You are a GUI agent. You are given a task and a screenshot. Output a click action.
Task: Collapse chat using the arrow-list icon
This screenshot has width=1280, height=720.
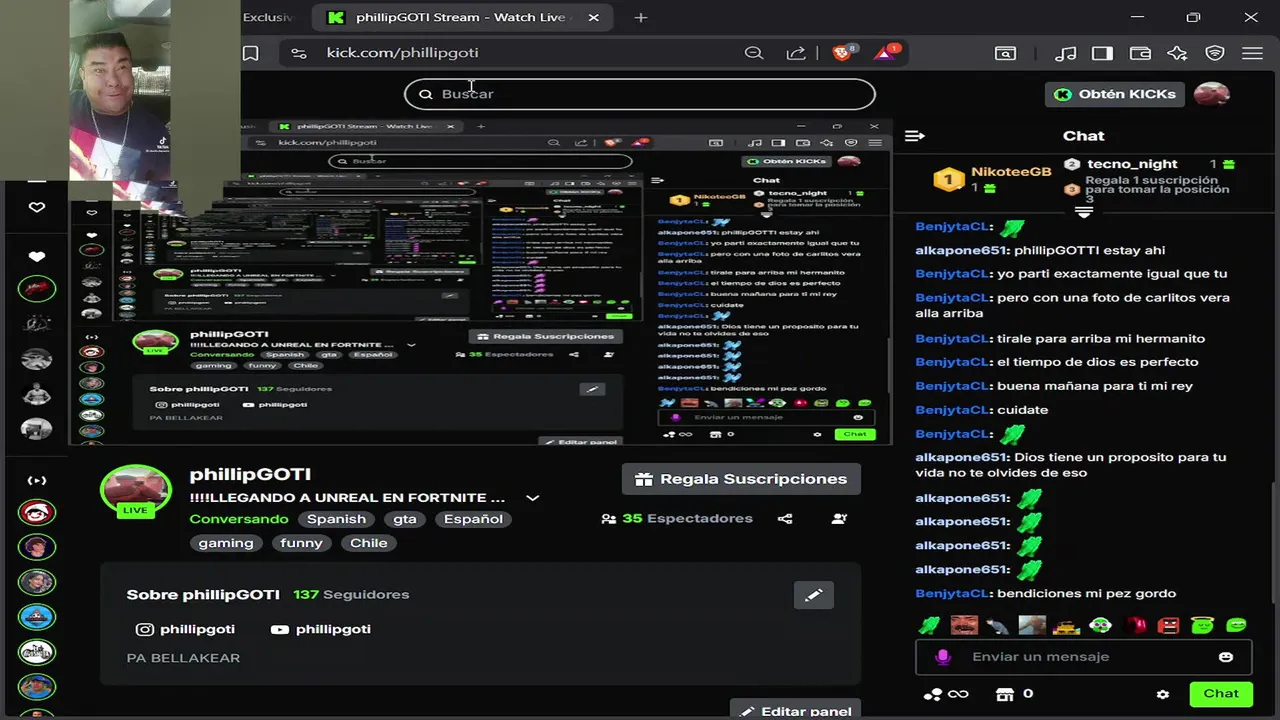[x=914, y=136]
